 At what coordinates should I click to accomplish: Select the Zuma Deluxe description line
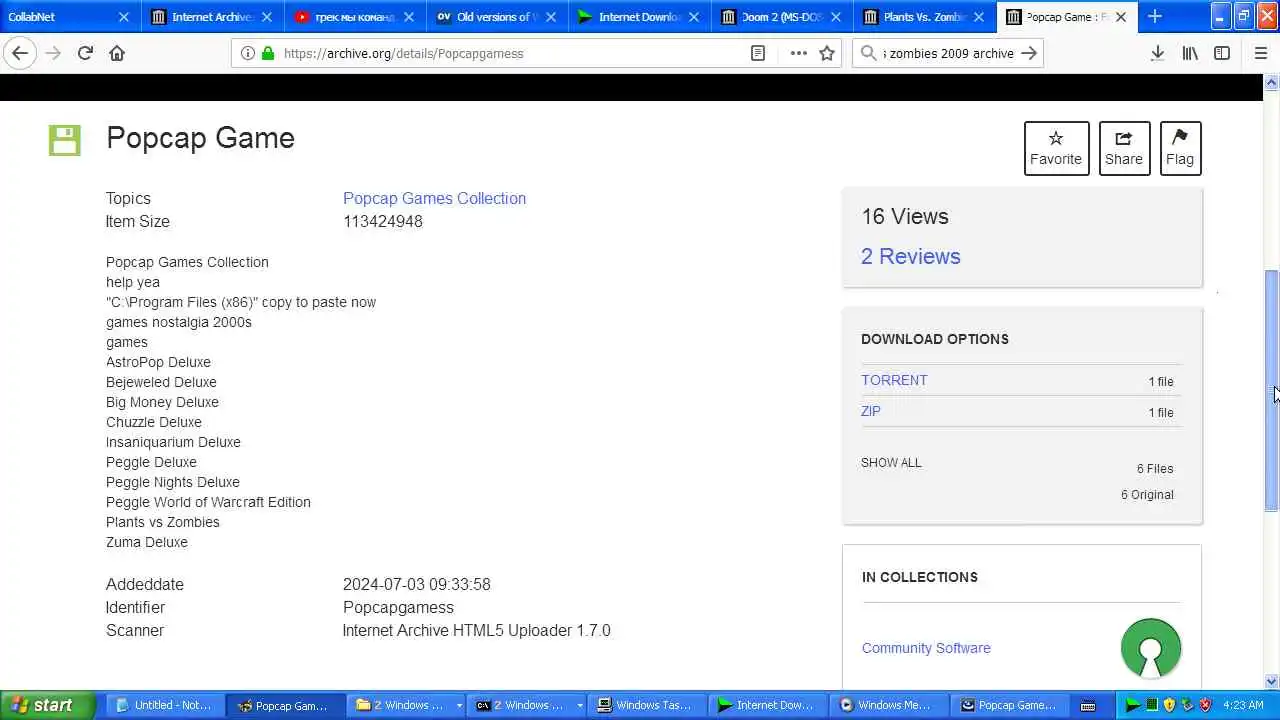pyautogui.click(x=147, y=542)
